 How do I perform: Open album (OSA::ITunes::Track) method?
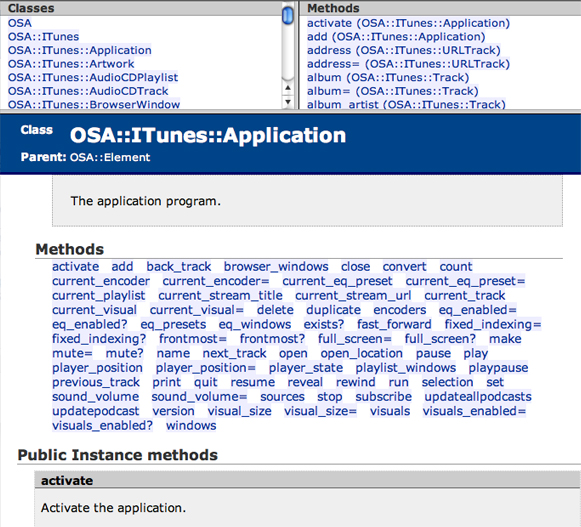coord(388,77)
